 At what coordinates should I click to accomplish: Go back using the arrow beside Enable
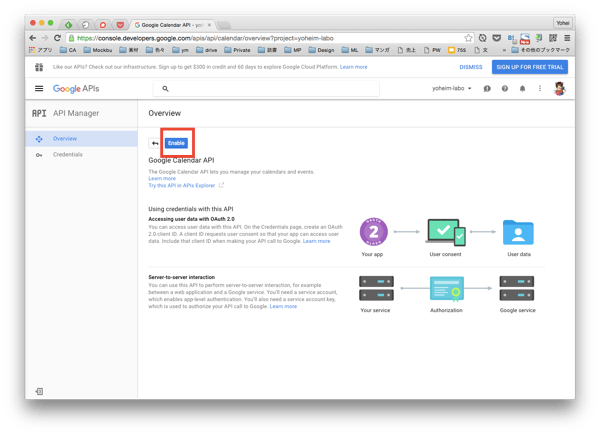coord(155,143)
